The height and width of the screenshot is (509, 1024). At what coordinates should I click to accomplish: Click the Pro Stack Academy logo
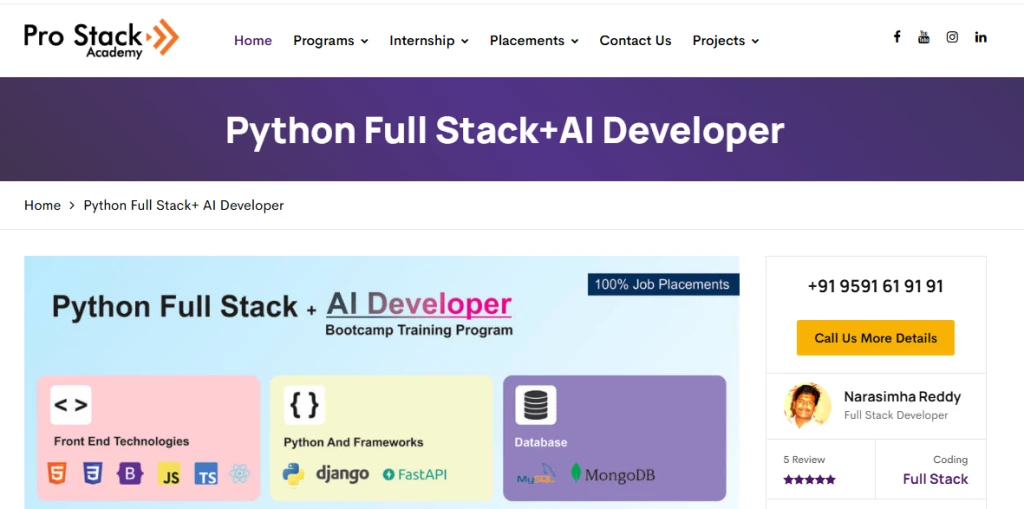click(101, 38)
